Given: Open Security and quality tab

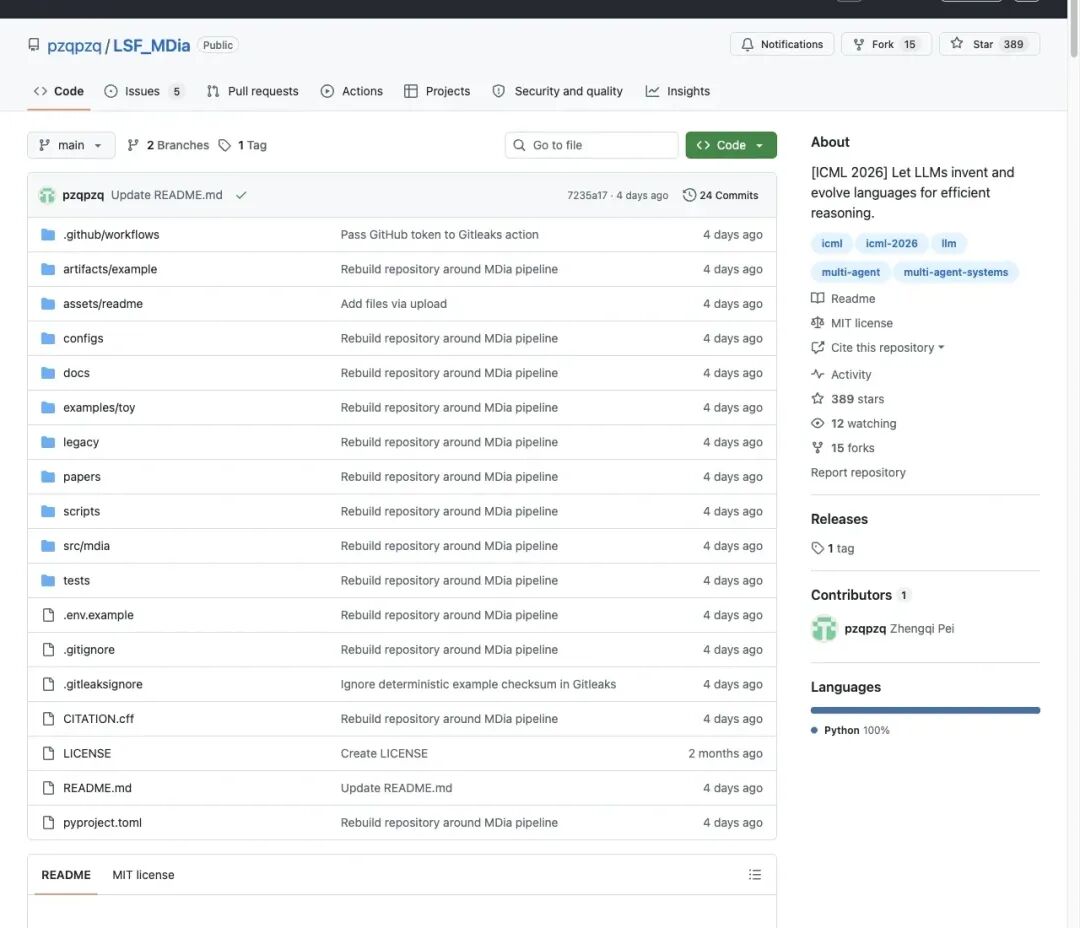Looking at the screenshot, I should (557, 91).
